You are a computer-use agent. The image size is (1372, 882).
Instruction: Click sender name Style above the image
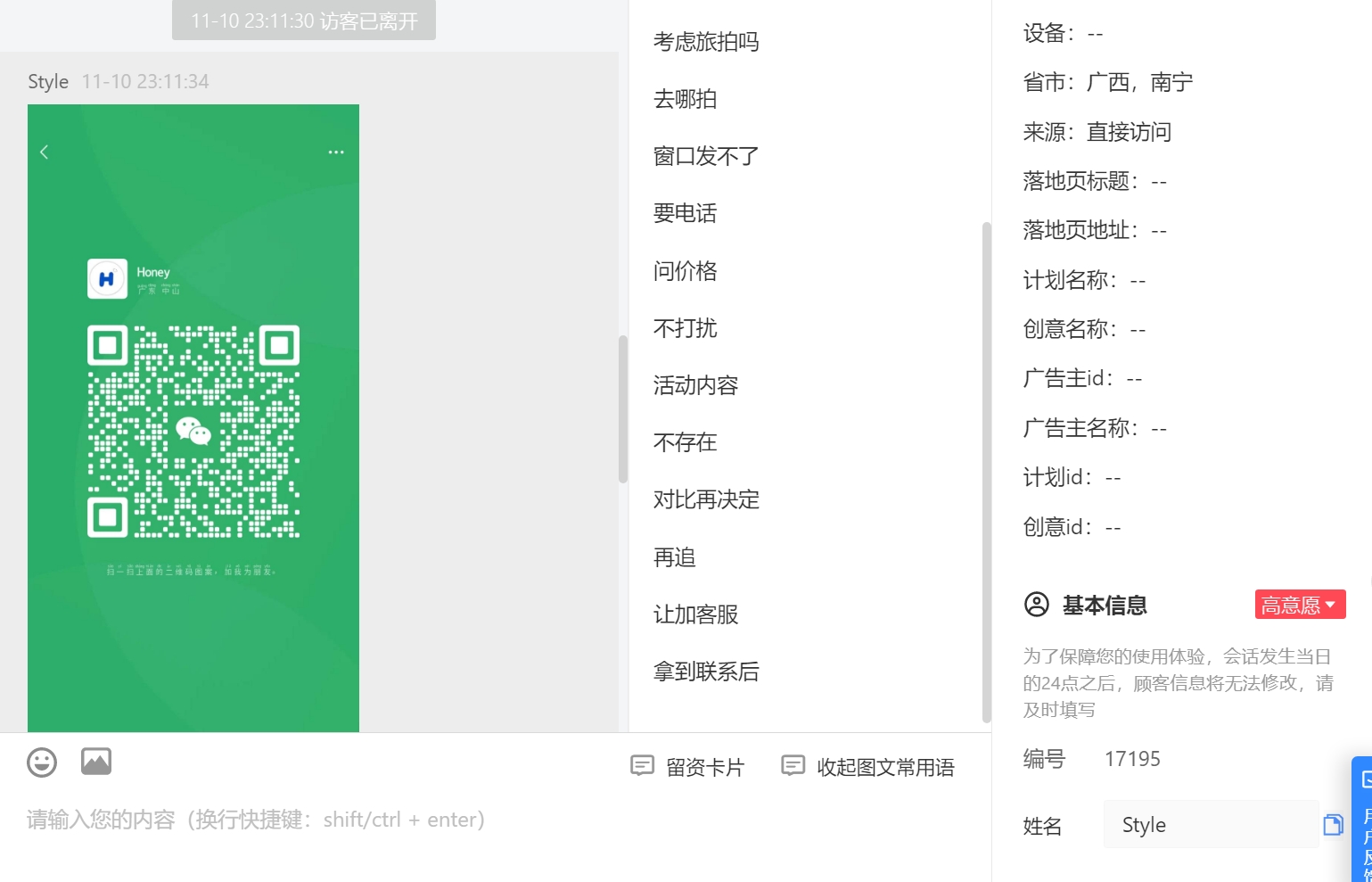(48, 81)
